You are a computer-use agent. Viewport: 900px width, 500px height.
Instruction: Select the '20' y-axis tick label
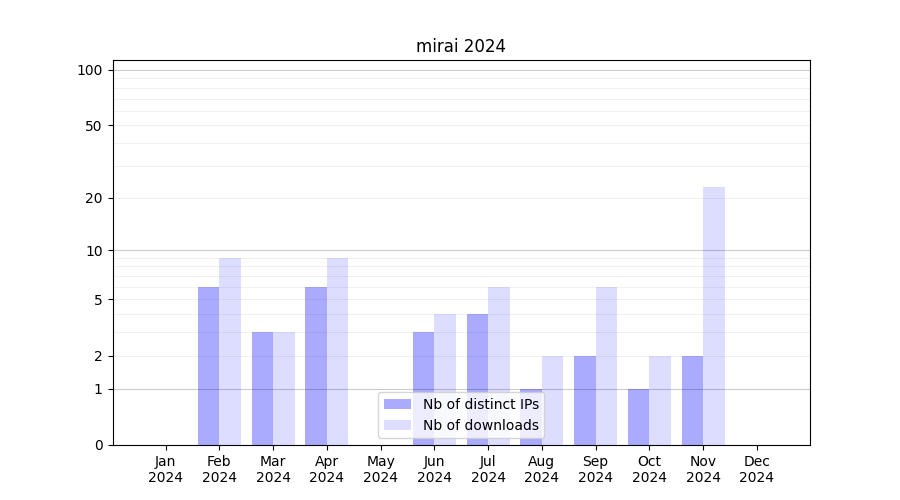click(94, 198)
